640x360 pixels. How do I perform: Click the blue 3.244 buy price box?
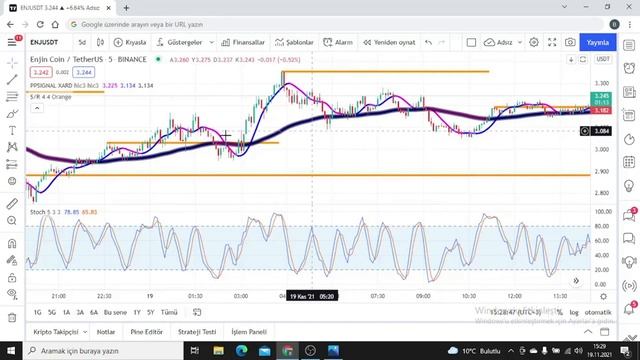tap(84, 72)
